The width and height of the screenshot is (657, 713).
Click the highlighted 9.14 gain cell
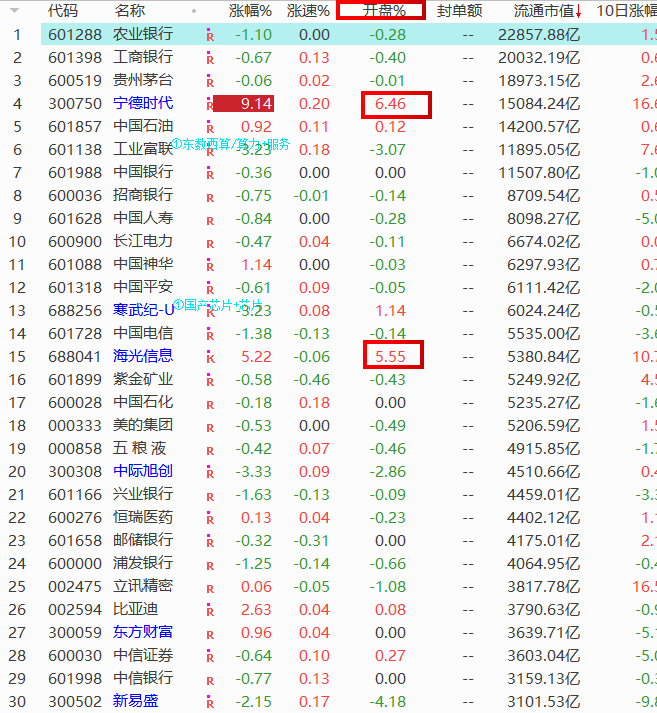coord(244,104)
